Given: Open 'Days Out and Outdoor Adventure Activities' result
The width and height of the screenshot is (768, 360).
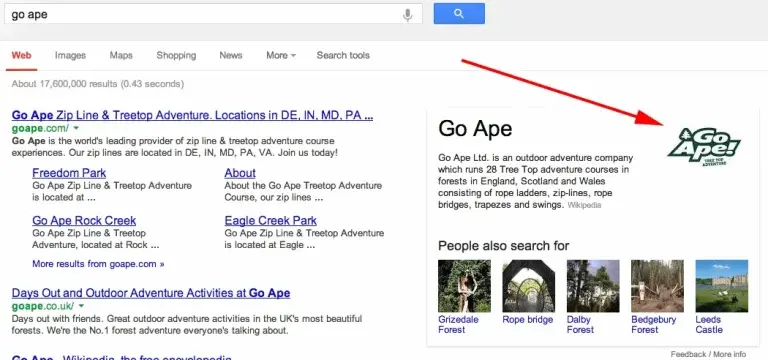Looking at the screenshot, I should pos(151,293).
